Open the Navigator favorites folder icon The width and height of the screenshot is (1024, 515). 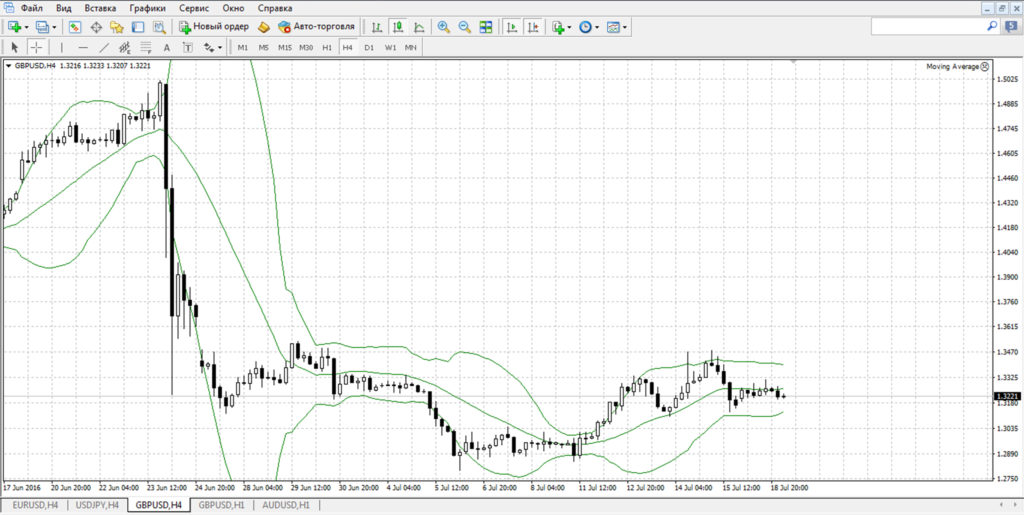[116, 27]
